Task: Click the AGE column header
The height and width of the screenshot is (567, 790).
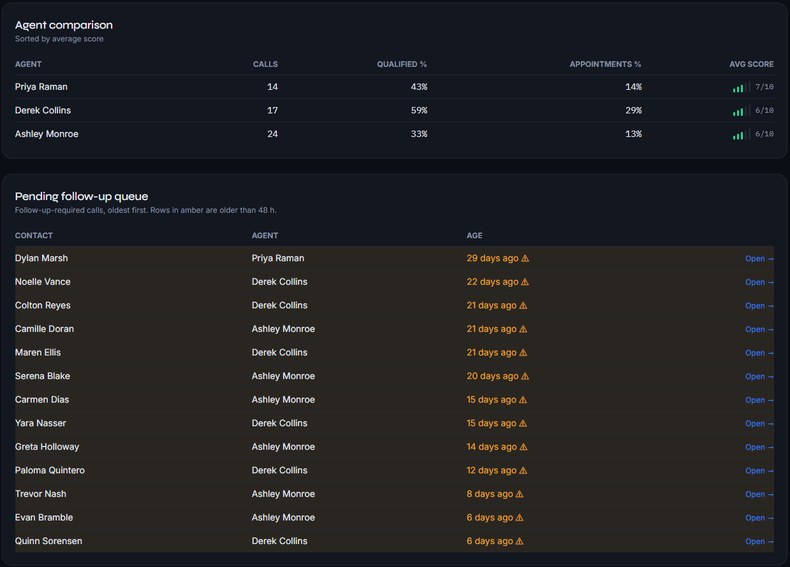Action: (x=474, y=235)
